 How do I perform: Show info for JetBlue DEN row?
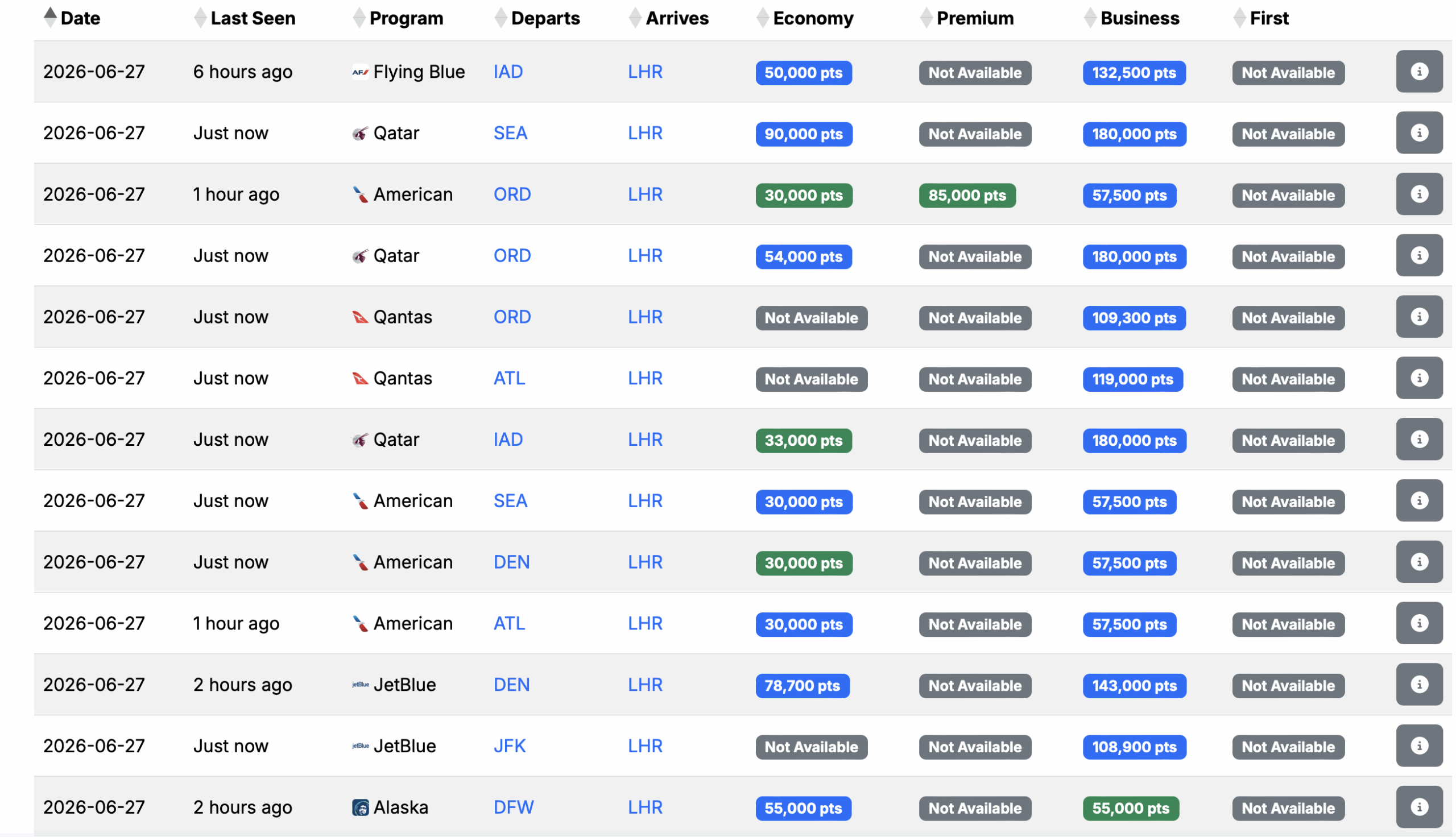[1418, 685]
